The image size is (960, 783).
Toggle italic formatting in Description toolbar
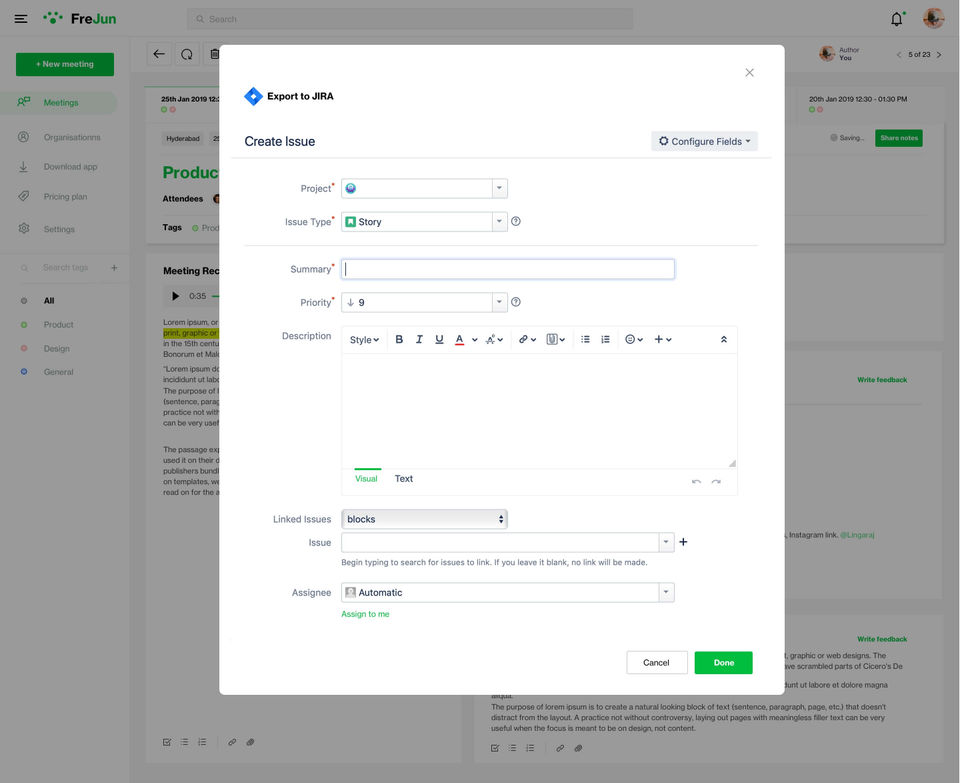(x=419, y=339)
